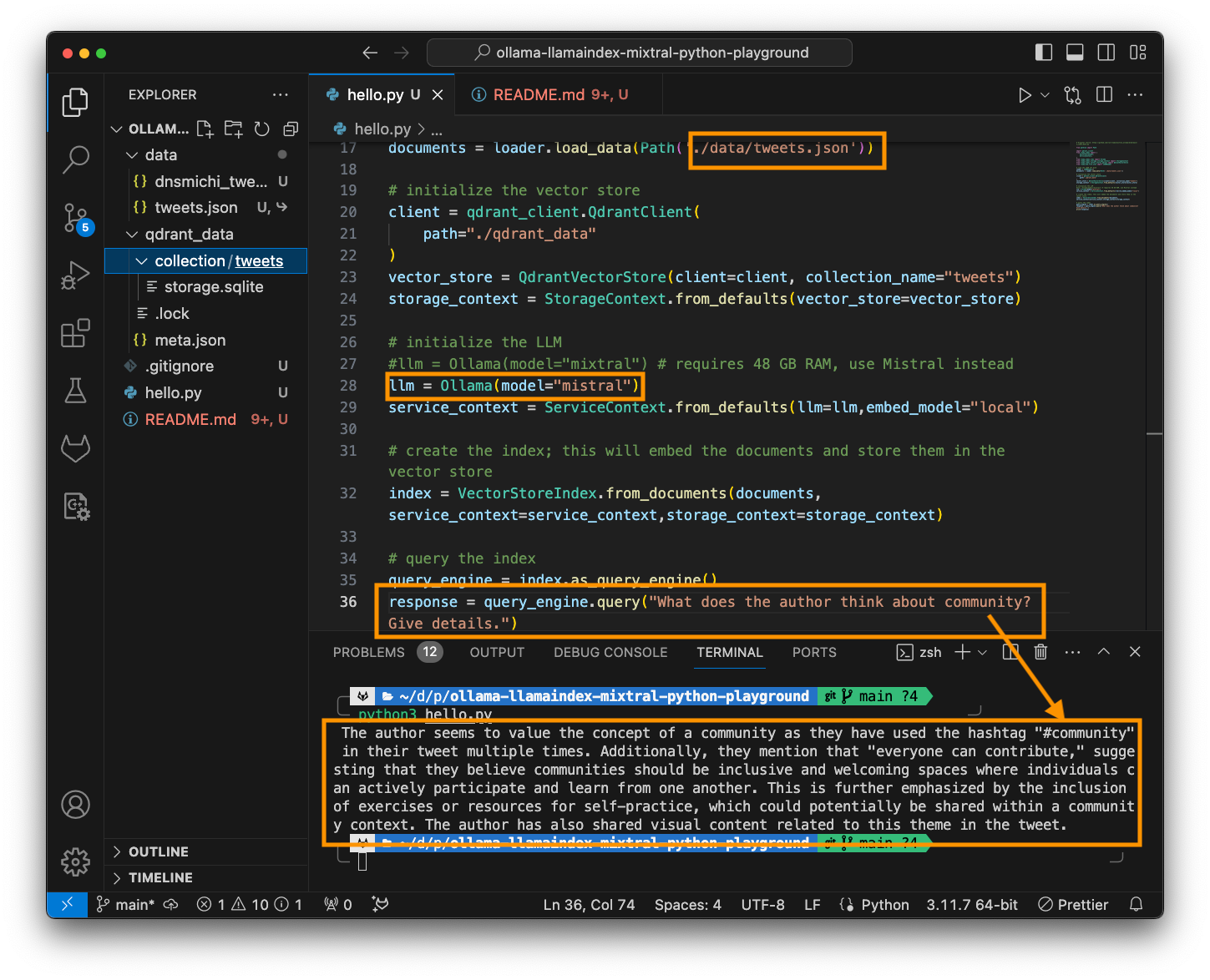
Task: Toggle the primary sidebar visibility
Action: click(1043, 52)
